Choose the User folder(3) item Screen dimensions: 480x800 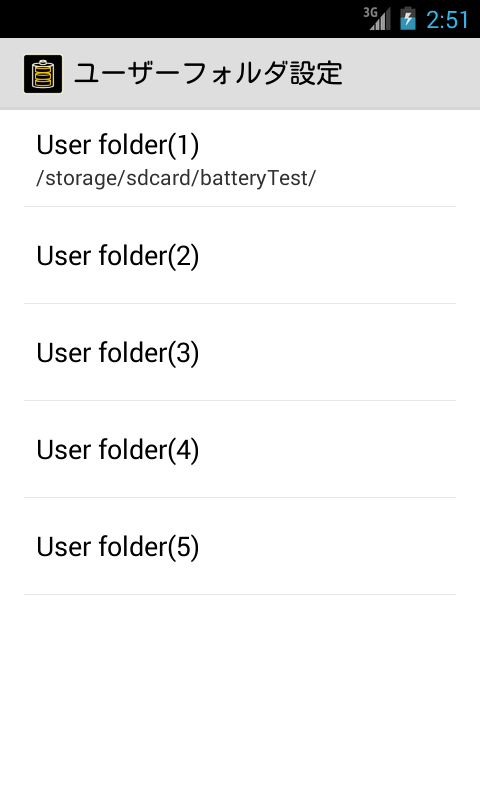pos(240,352)
